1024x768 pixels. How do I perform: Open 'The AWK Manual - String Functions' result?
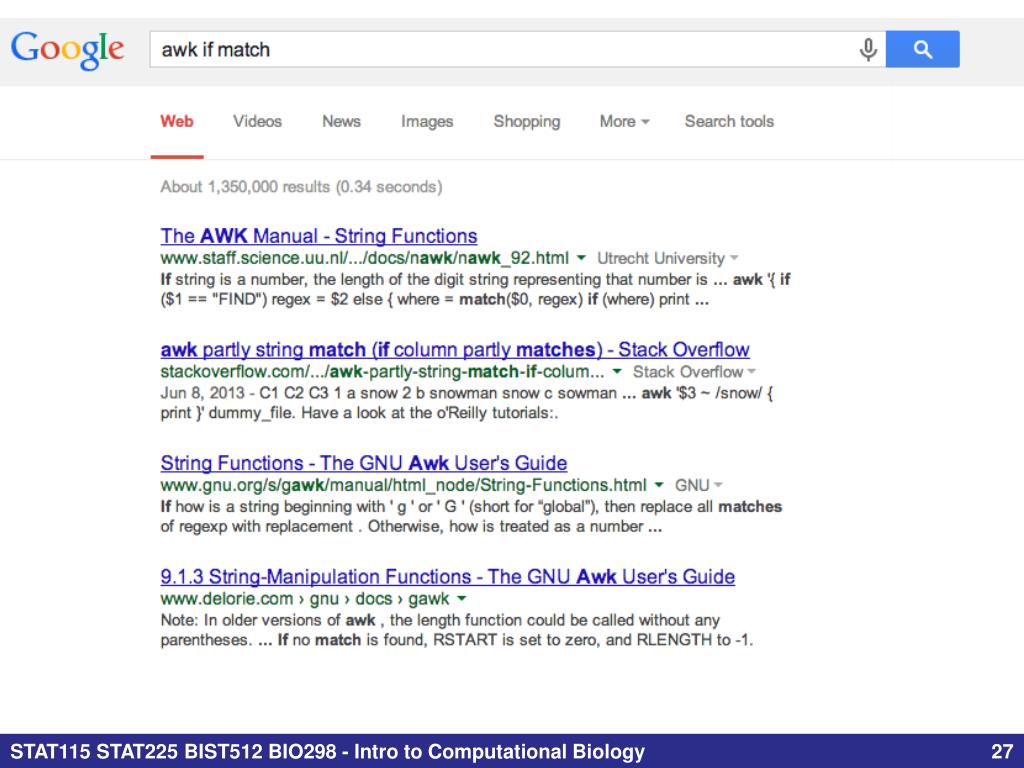(319, 236)
